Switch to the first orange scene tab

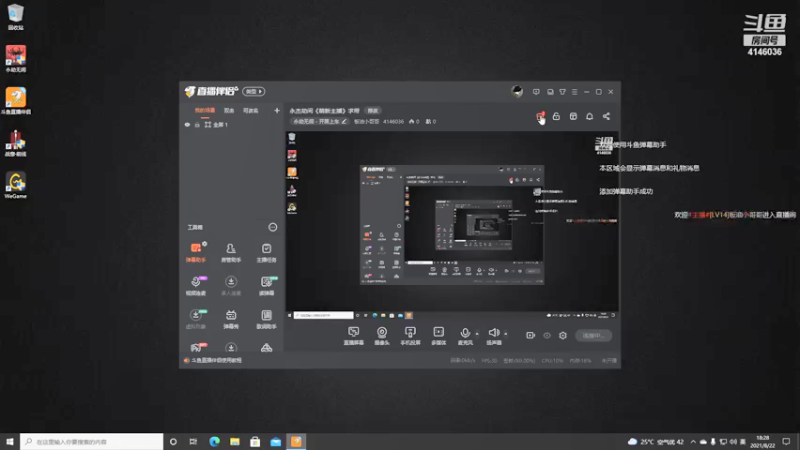tap(205, 110)
